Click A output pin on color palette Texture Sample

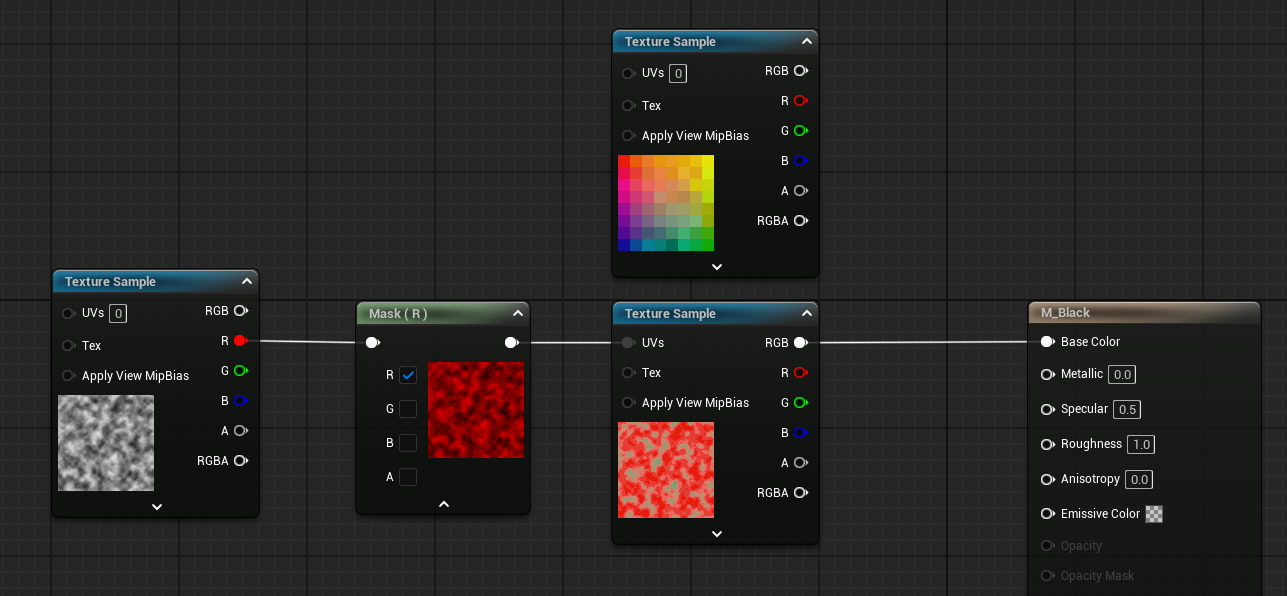(800, 191)
